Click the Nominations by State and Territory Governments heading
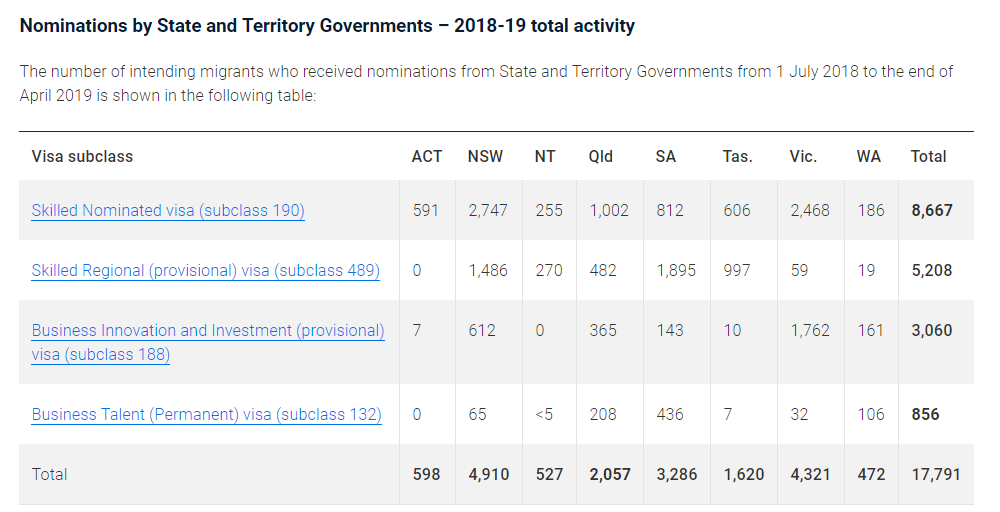Viewport: 1000px width, 512px height. 327,26
